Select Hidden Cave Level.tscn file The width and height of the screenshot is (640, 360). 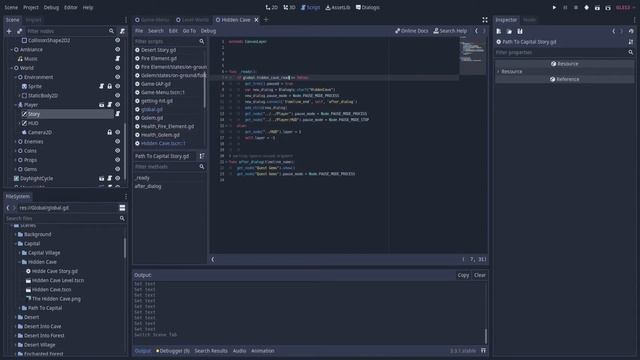pos(58,280)
